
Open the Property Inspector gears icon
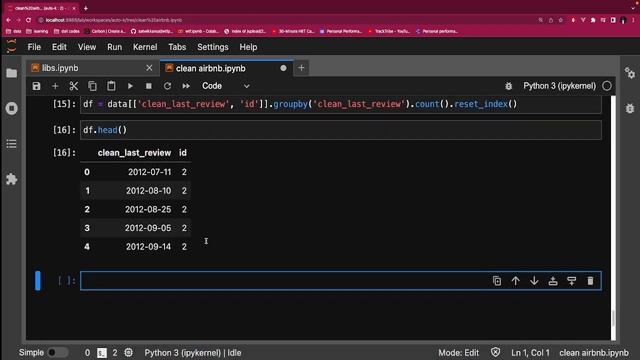point(630,73)
